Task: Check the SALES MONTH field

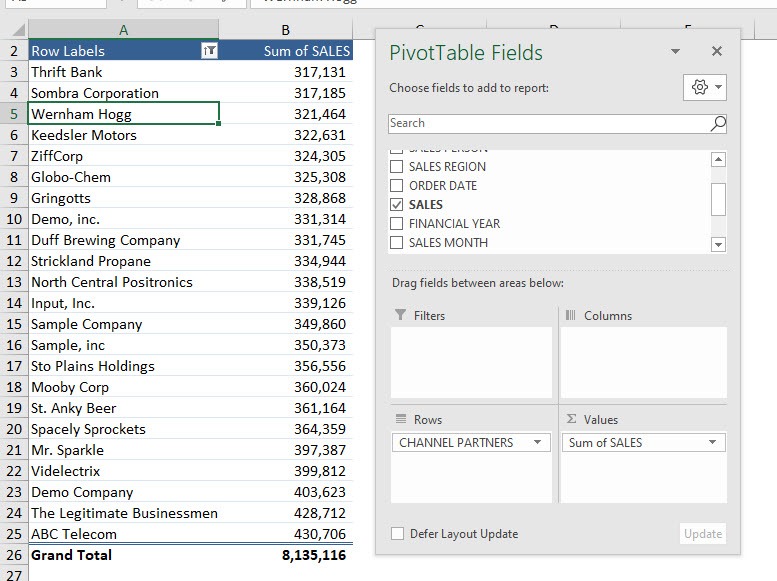Action: click(x=396, y=242)
